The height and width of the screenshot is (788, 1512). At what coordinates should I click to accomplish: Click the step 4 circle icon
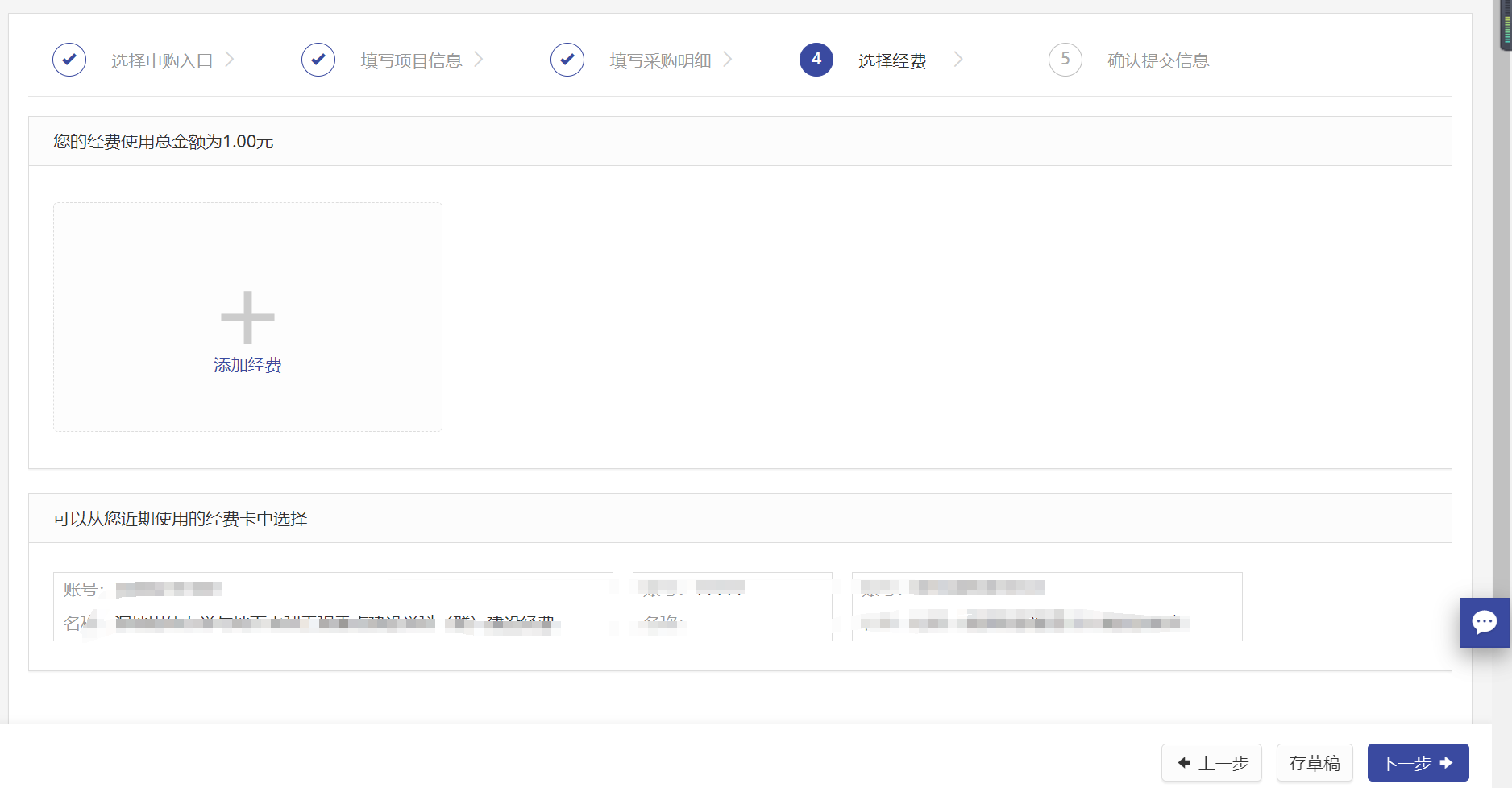(x=816, y=60)
